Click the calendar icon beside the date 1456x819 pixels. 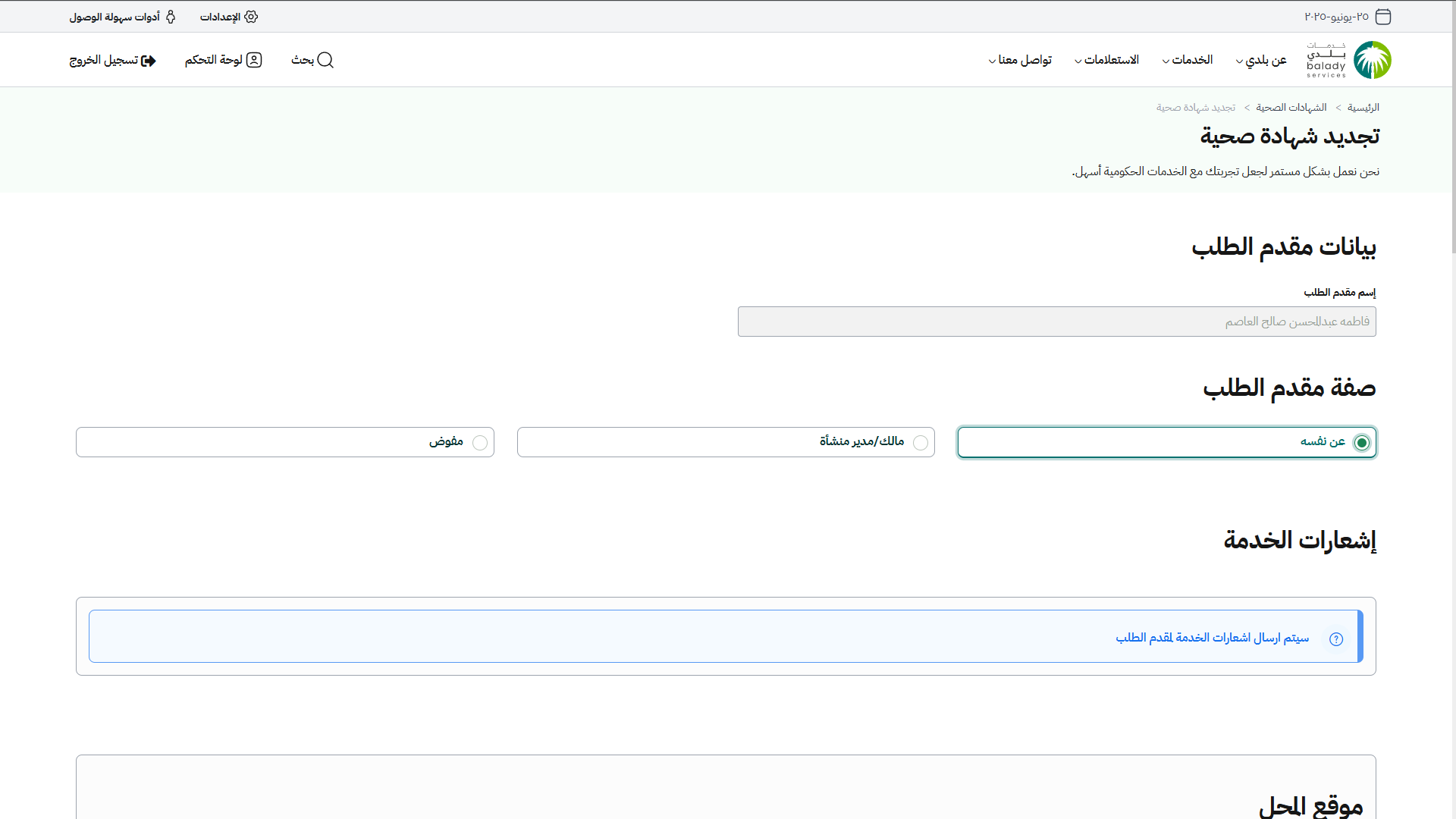coord(1383,17)
